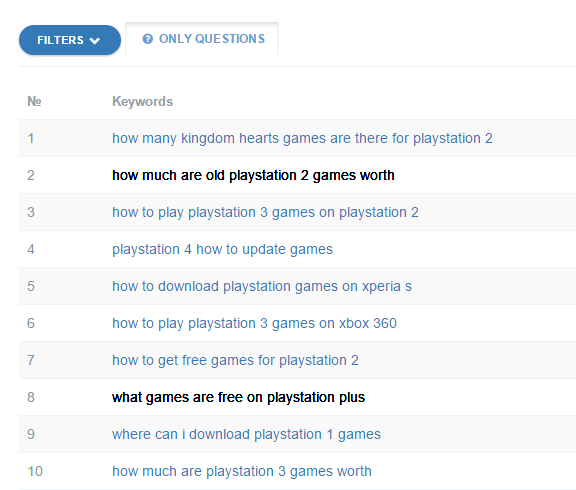Open 'how to get free games for playstation 2'
The height and width of the screenshot is (490, 576).
tap(235, 360)
